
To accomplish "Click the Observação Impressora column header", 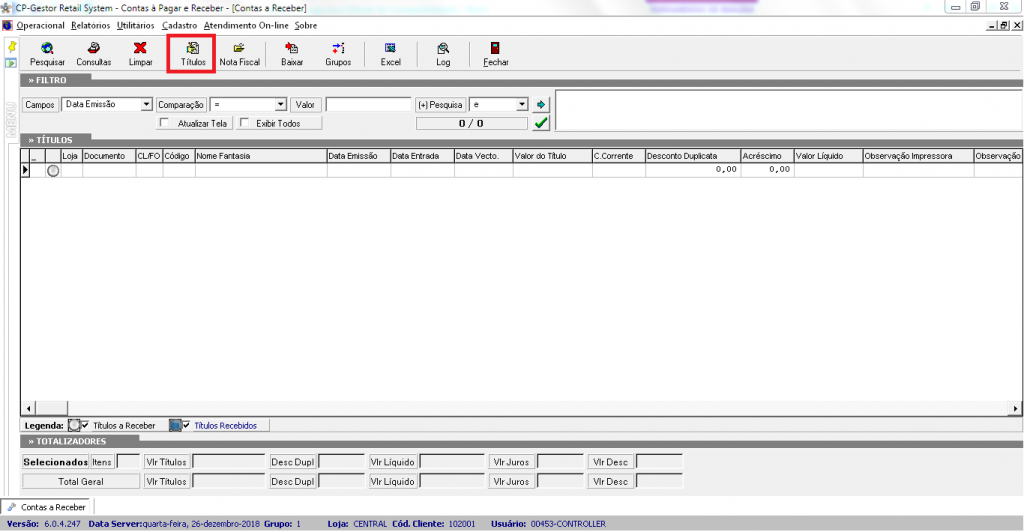I will 918,156.
